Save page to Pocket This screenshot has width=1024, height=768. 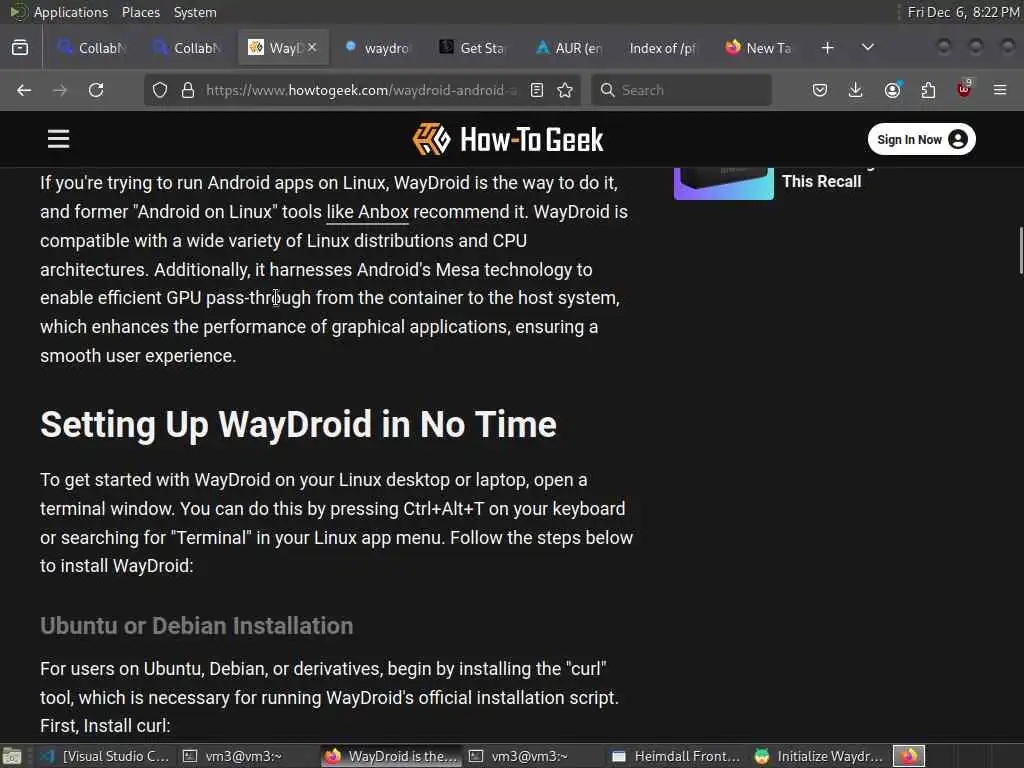[x=820, y=90]
